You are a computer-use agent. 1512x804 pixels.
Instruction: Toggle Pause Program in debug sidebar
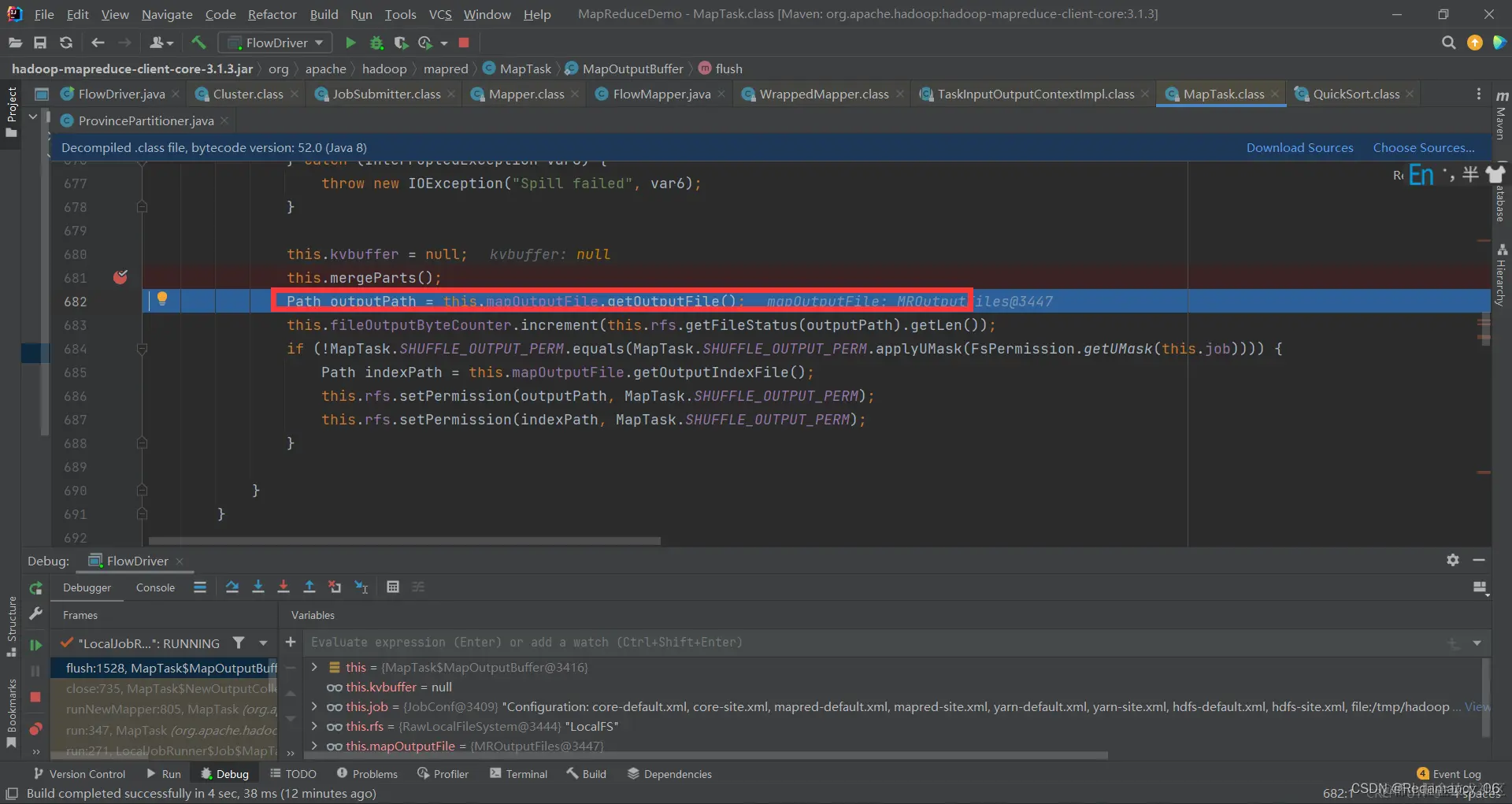[35, 671]
